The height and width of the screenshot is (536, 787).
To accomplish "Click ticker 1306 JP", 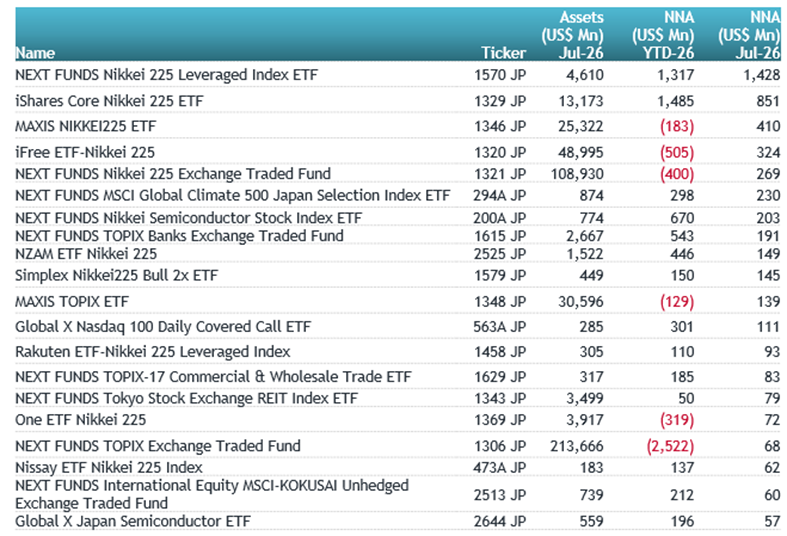I will (500, 446).
